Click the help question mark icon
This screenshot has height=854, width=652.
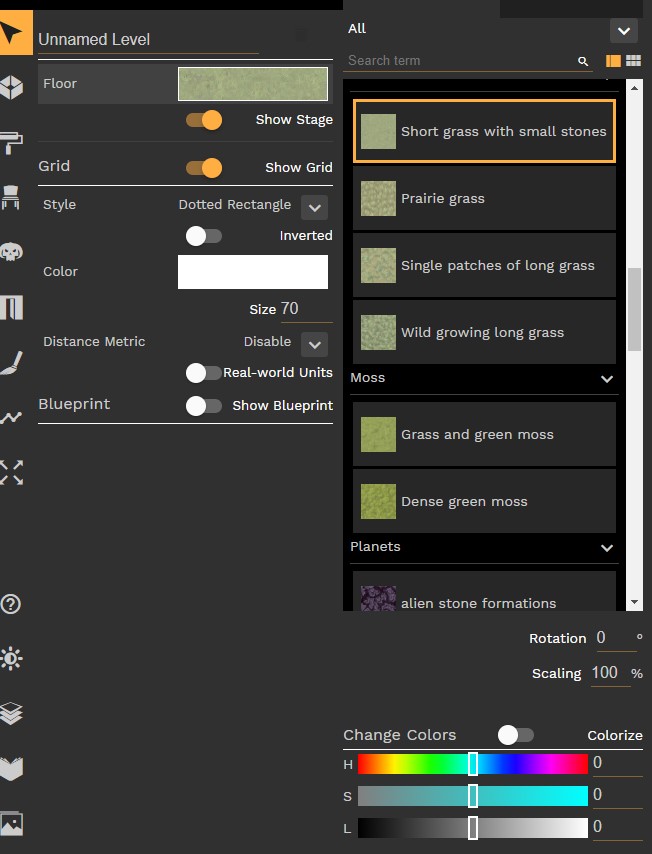[12, 604]
